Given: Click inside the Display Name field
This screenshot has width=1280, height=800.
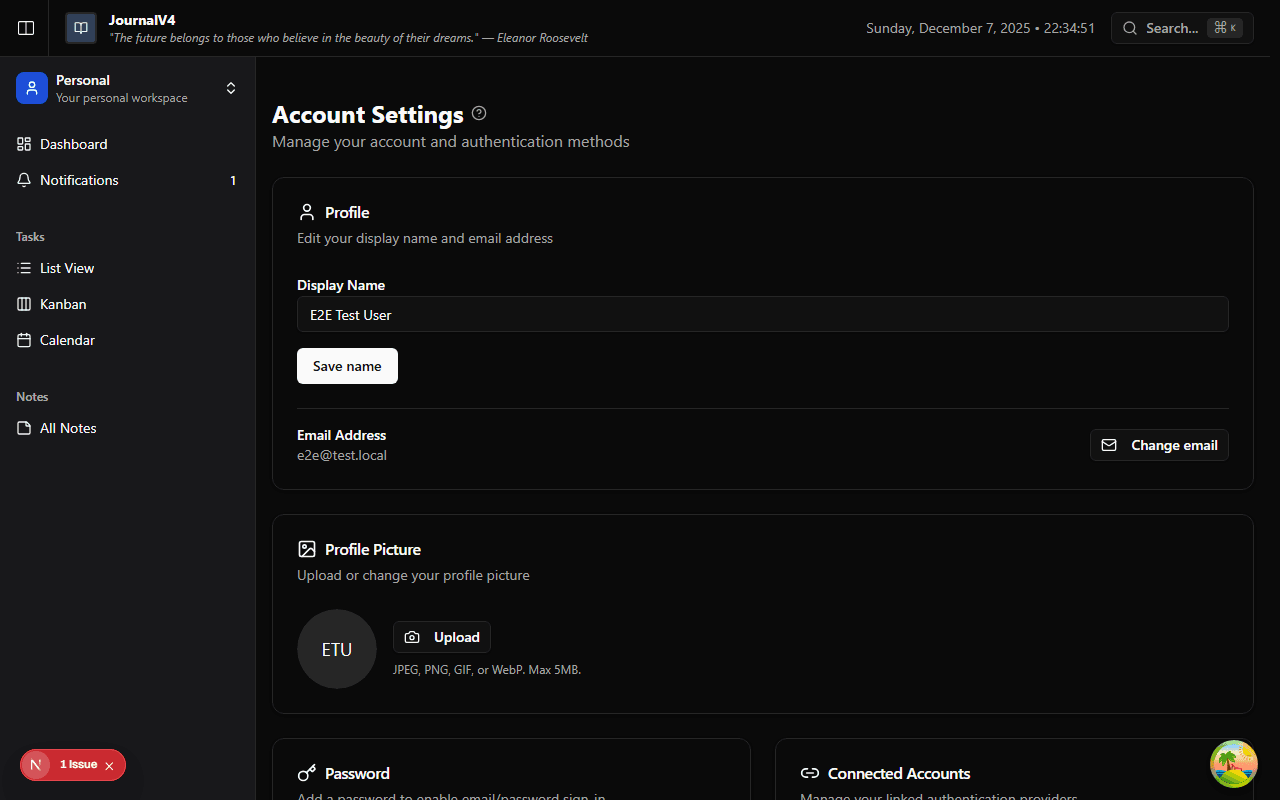Looking at the screenshot, I should (x=762, y=314).
